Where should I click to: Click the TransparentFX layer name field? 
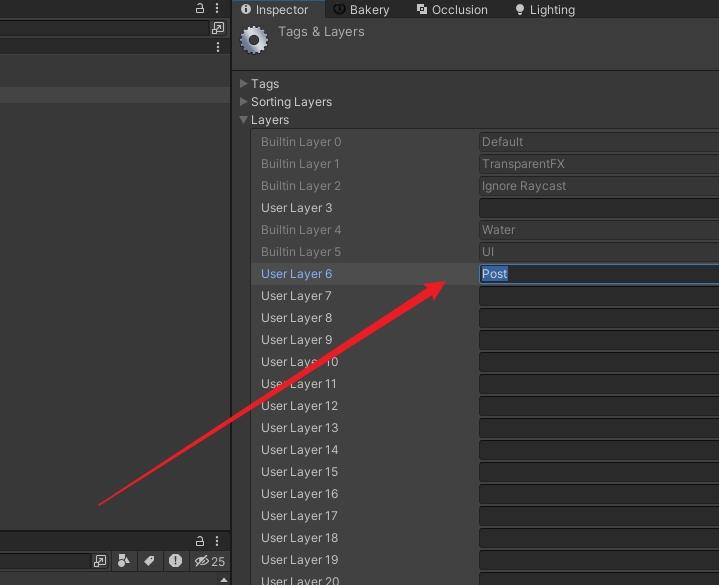click(599, 164)
